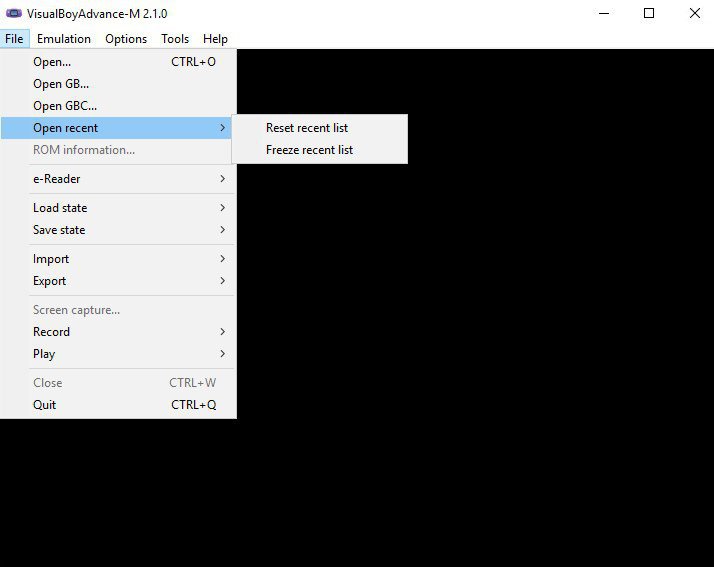Close the VisualBoyAdvance-M window
Image resolution: width=714 pixels, height=567 pixels.
point(694,13)
